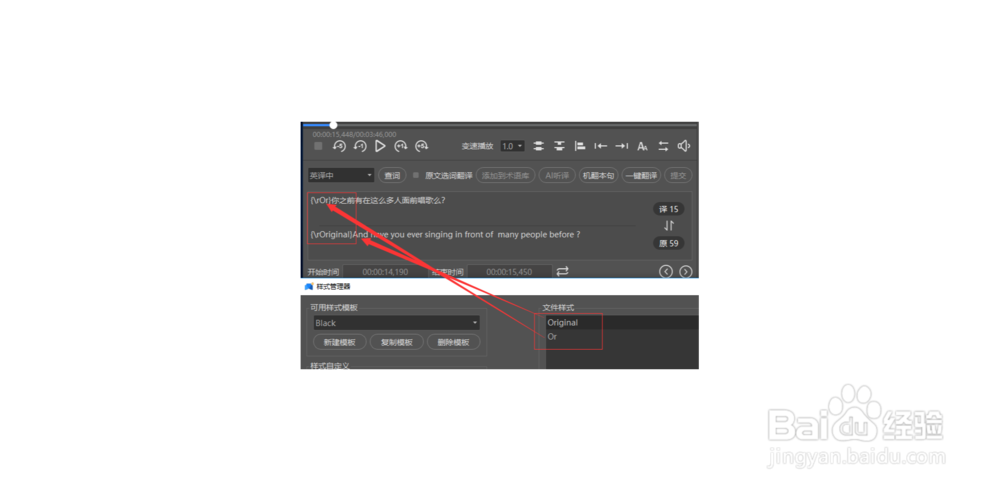Click the merge subtitle lines icon
Viewport: 1000px width, 491px height.
539,146
